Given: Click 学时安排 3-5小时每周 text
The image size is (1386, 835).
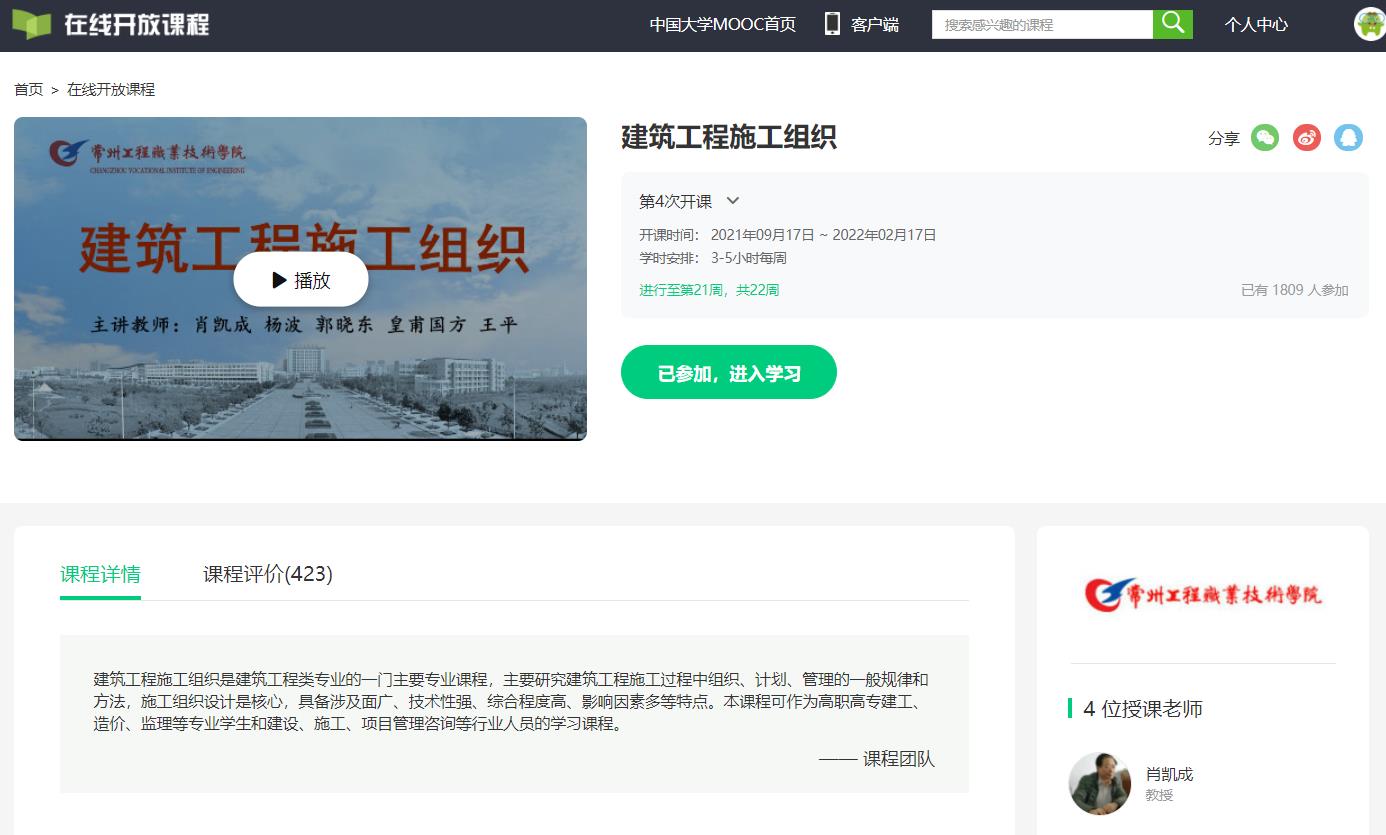Looking at the screenshot, I should click(713, 258).
